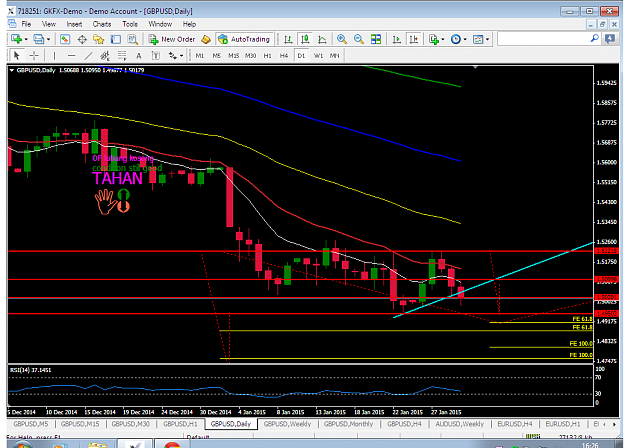625x448 pixels.
Task: Switch to the GBPUSD,Monthly chart tab
Action: [x=348, y=424]
